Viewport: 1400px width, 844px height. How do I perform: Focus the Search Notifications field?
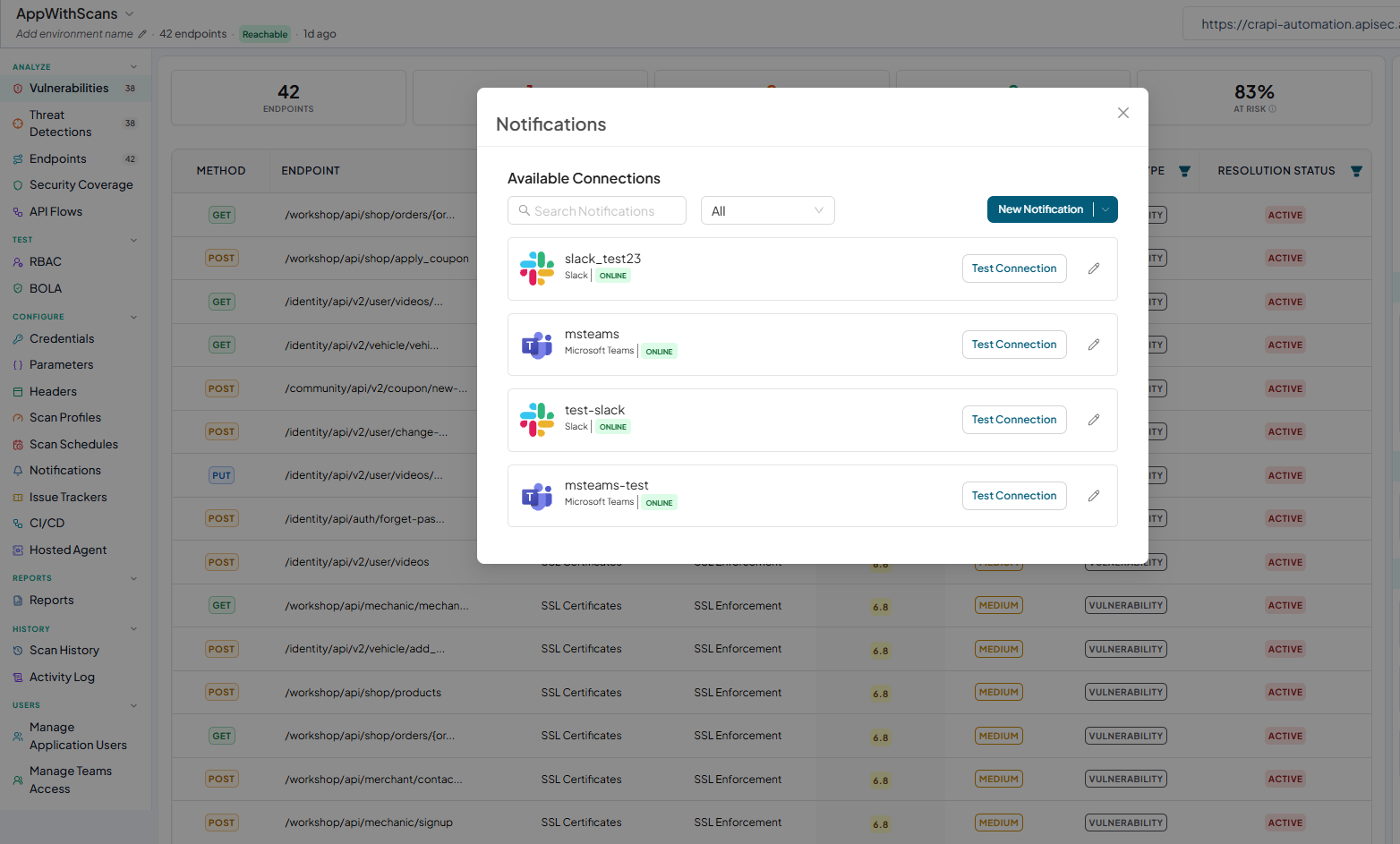pyautogui.click(x=597, y=210)
